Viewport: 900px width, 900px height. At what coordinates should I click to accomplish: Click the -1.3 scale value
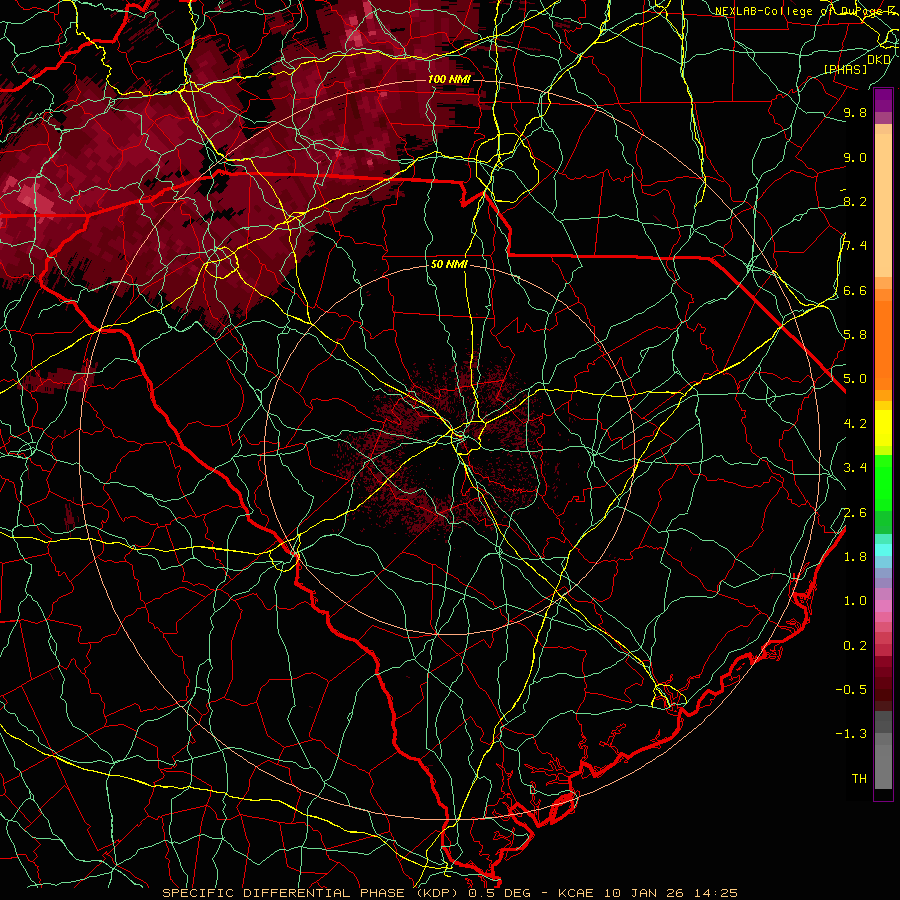[851, 734]
